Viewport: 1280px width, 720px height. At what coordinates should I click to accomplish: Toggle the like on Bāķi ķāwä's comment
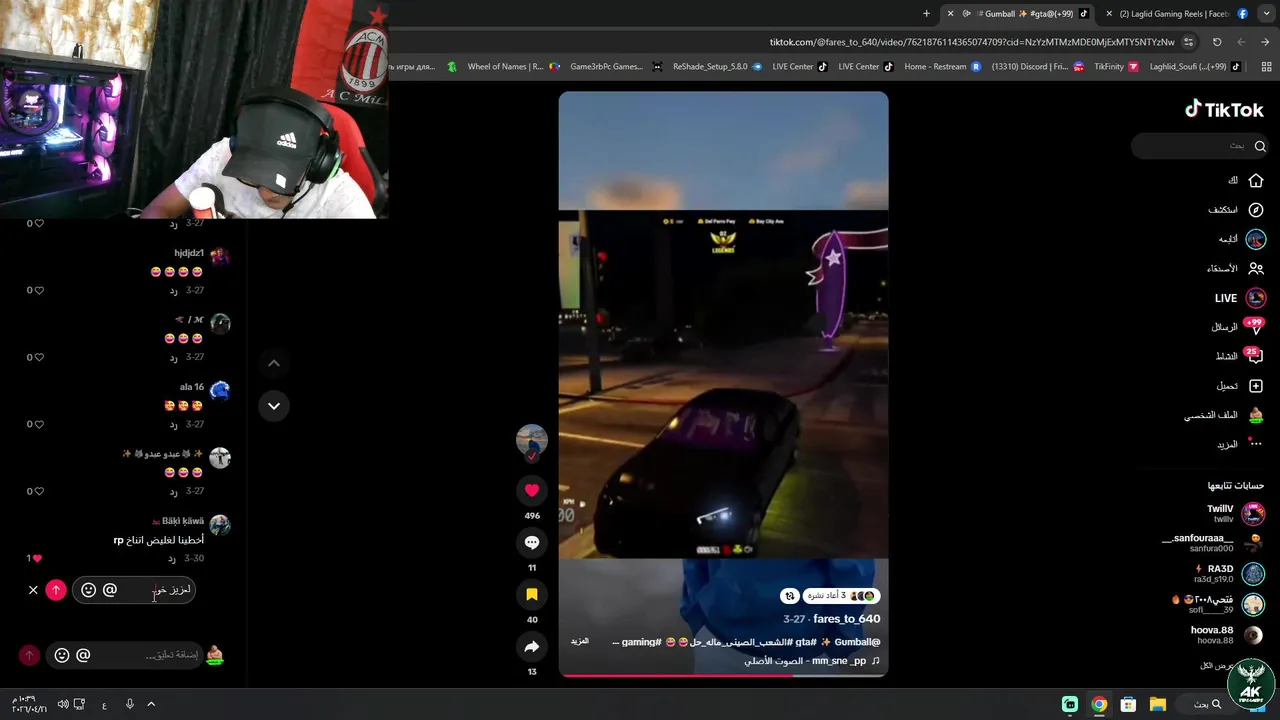click(x=37, y=558)
